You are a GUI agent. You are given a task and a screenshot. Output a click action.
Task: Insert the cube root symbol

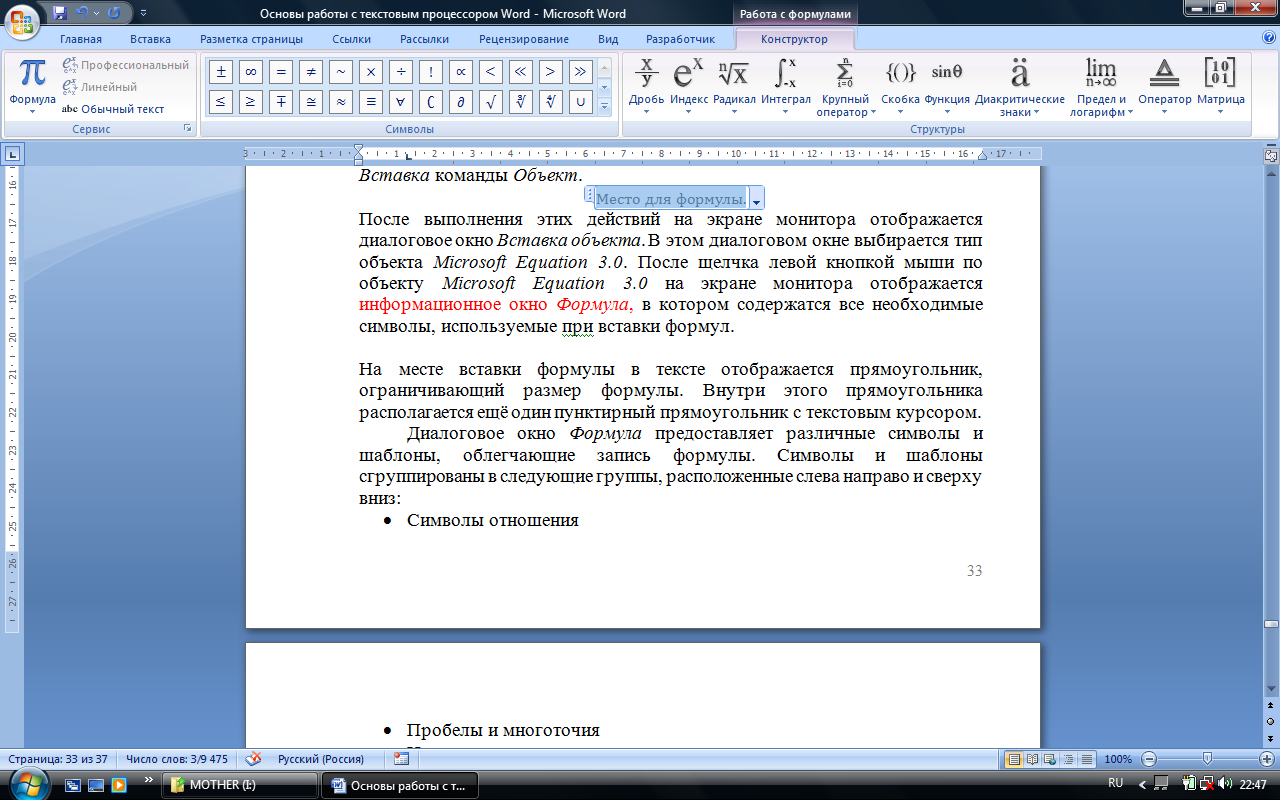click(x=521, y=102)
